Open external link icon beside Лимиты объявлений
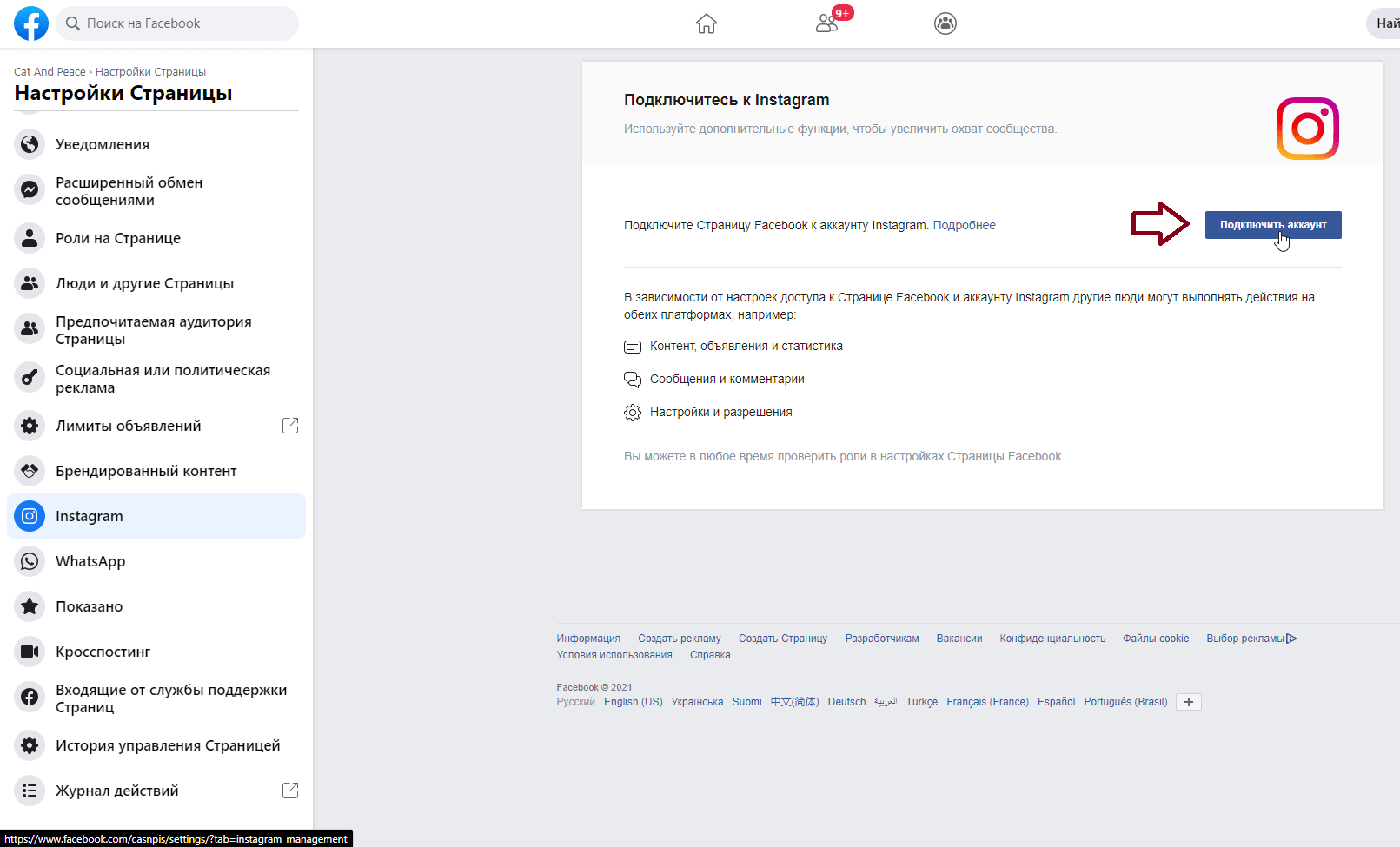Viewport: 1400px width, 847px height. [x=290, y=426]
